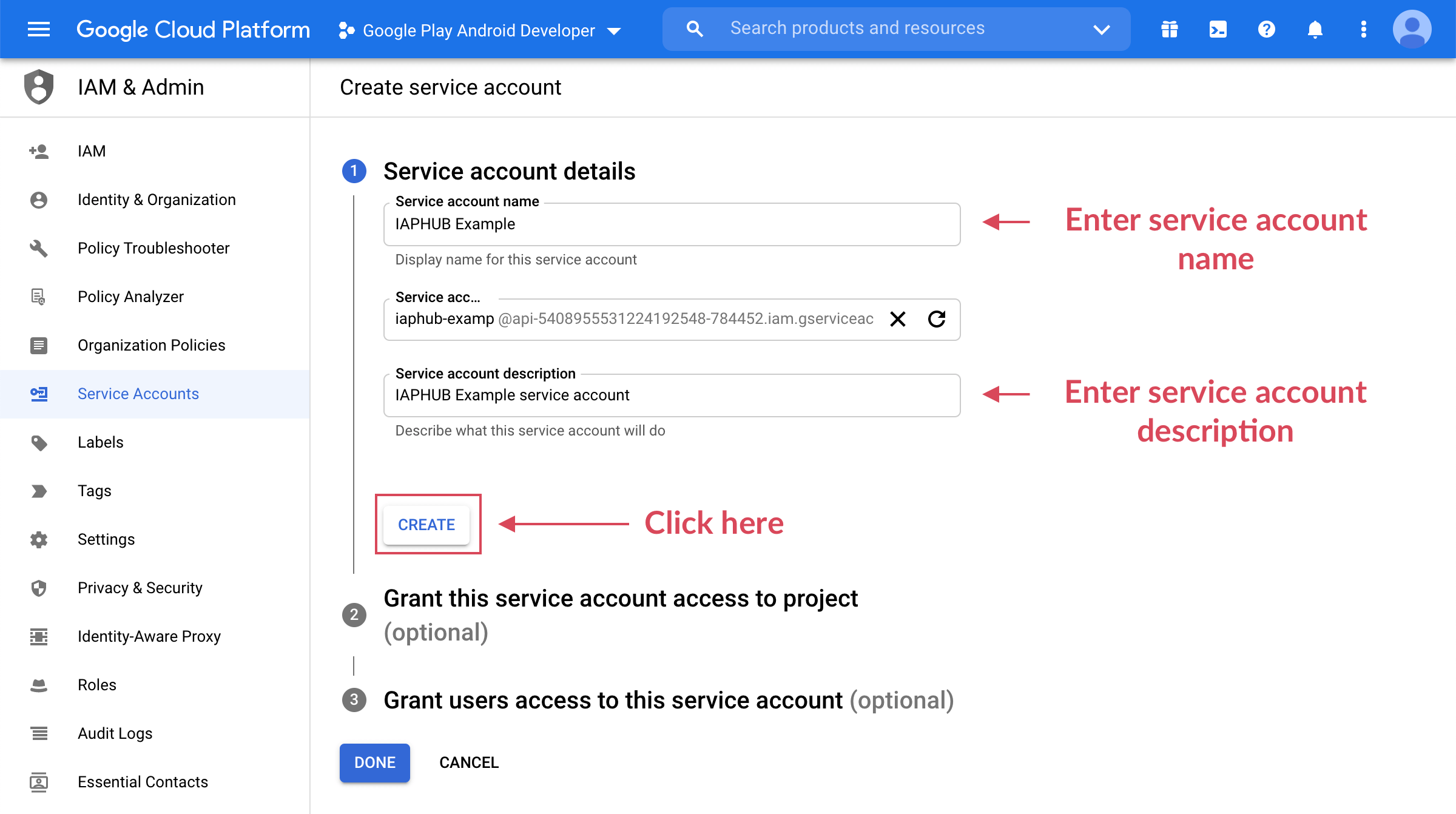Open the help question mark icon
The image size is (1456, 814).
point(1266,29)
